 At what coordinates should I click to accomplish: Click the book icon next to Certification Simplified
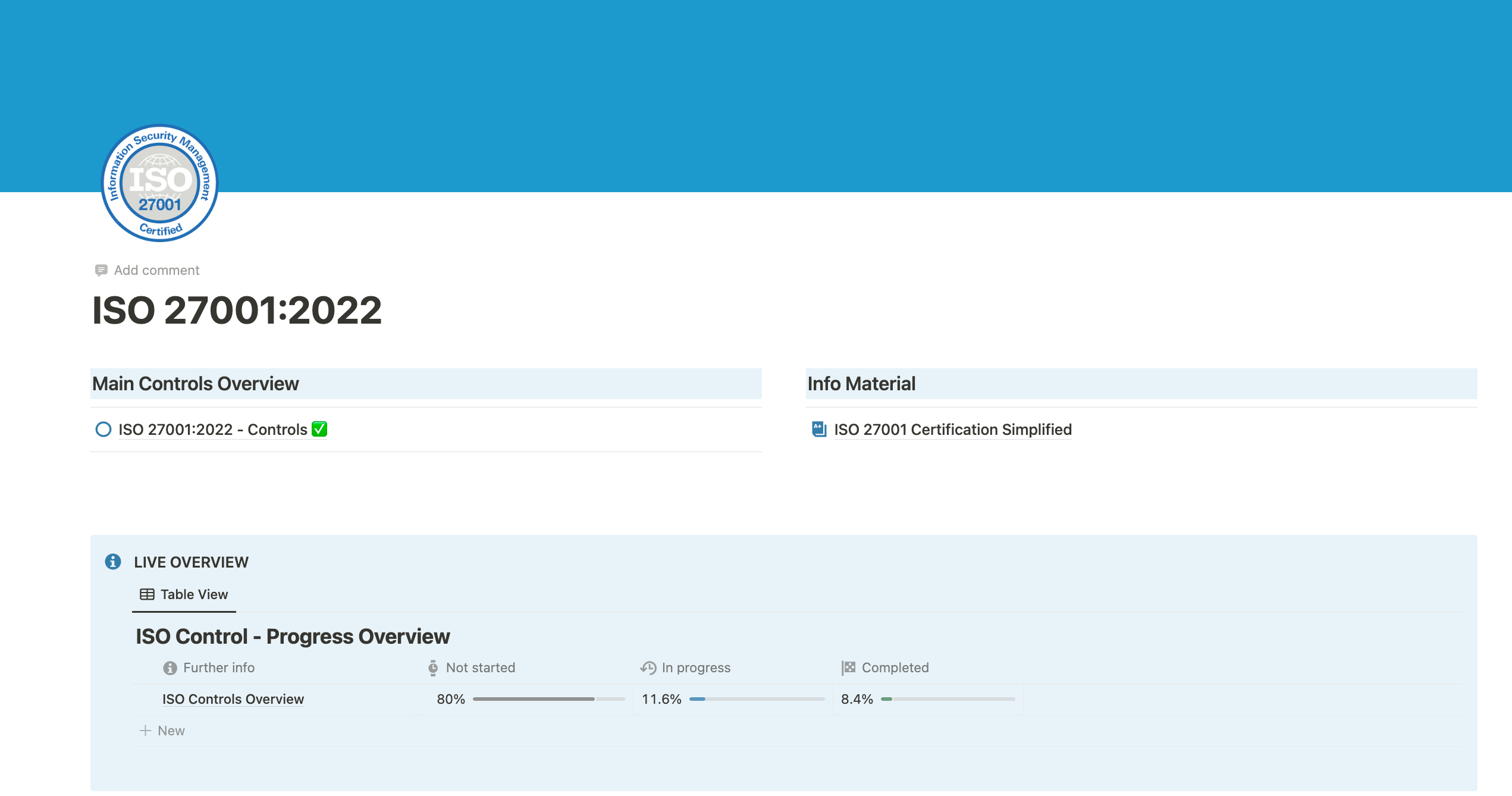pyautogui.click(x=819, y=429)
